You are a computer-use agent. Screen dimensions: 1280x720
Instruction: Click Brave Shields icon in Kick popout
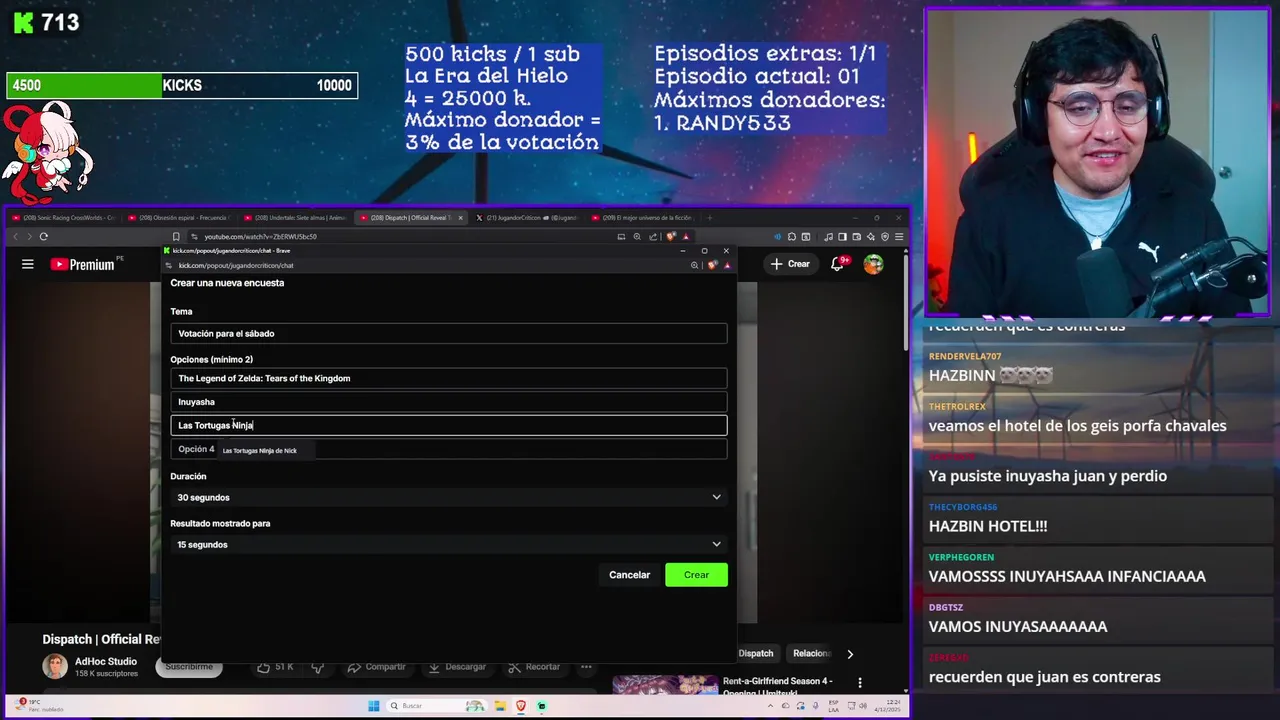coord(712,265)
